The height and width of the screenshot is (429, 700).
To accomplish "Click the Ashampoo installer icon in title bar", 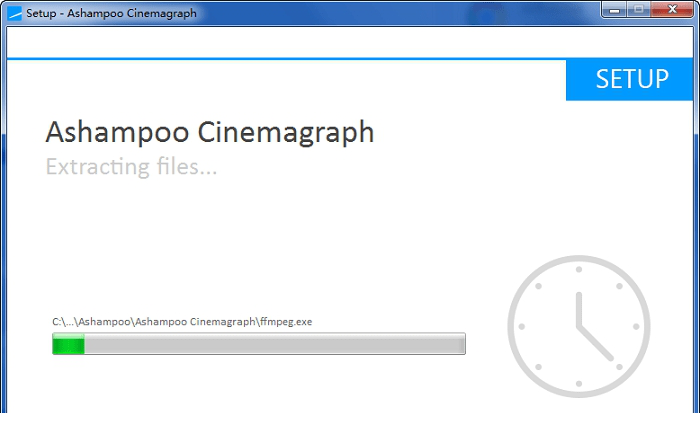I will click(x=14, y=13).
